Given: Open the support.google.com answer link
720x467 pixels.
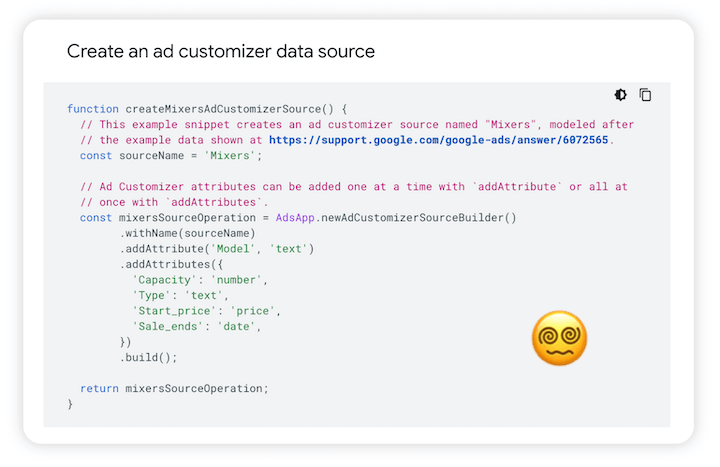Looking at the screenshot, I should (x=439, y=140).
